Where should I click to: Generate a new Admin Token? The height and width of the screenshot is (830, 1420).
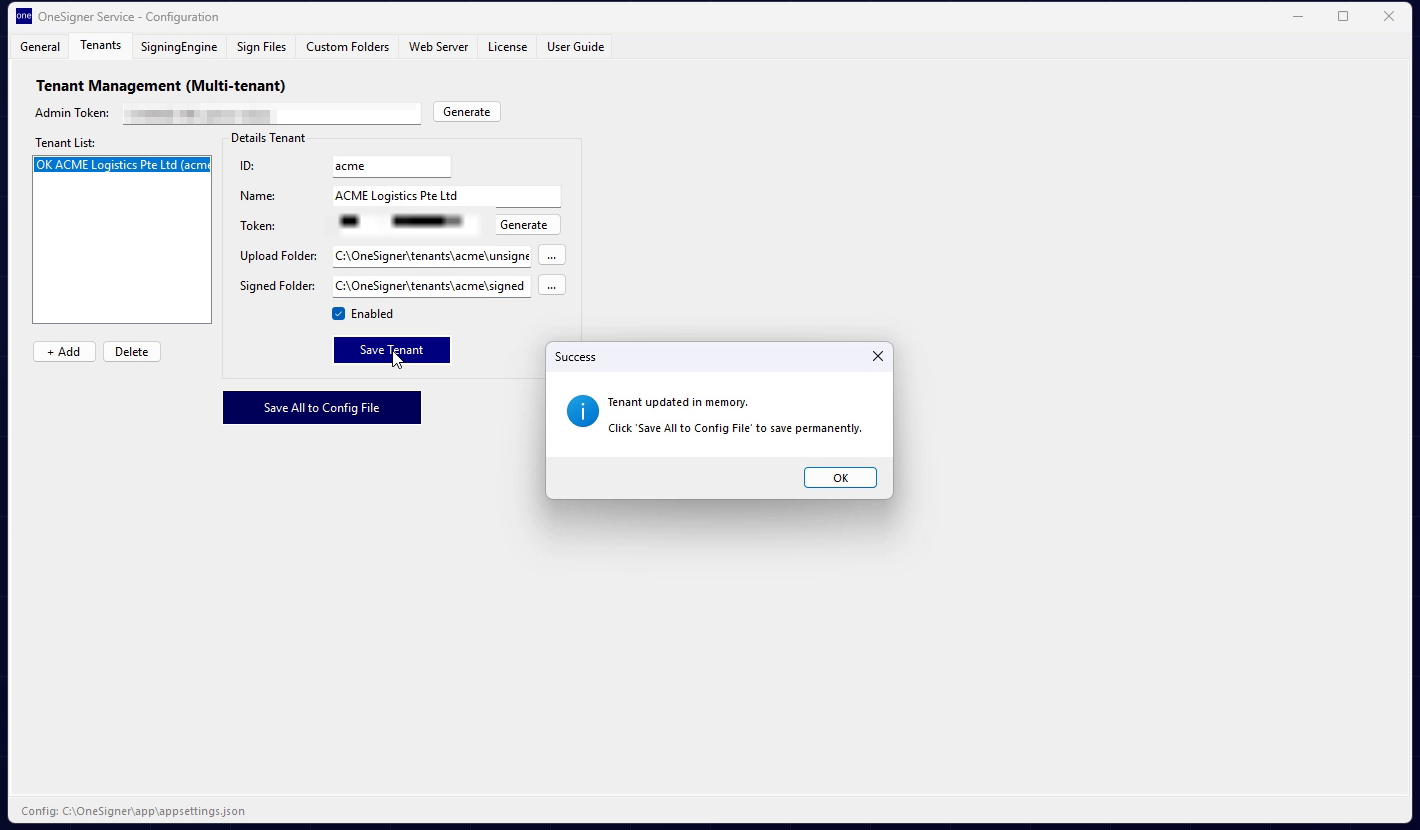tap(467, 112)
